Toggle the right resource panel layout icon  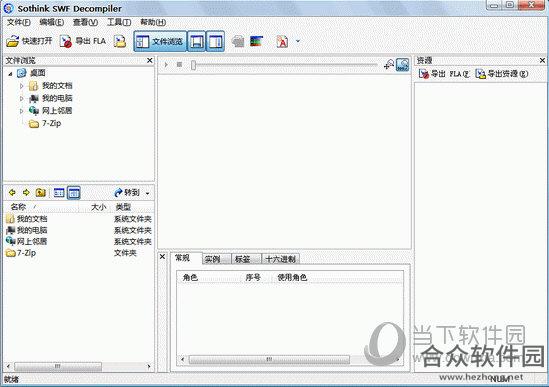coord(215,42)
